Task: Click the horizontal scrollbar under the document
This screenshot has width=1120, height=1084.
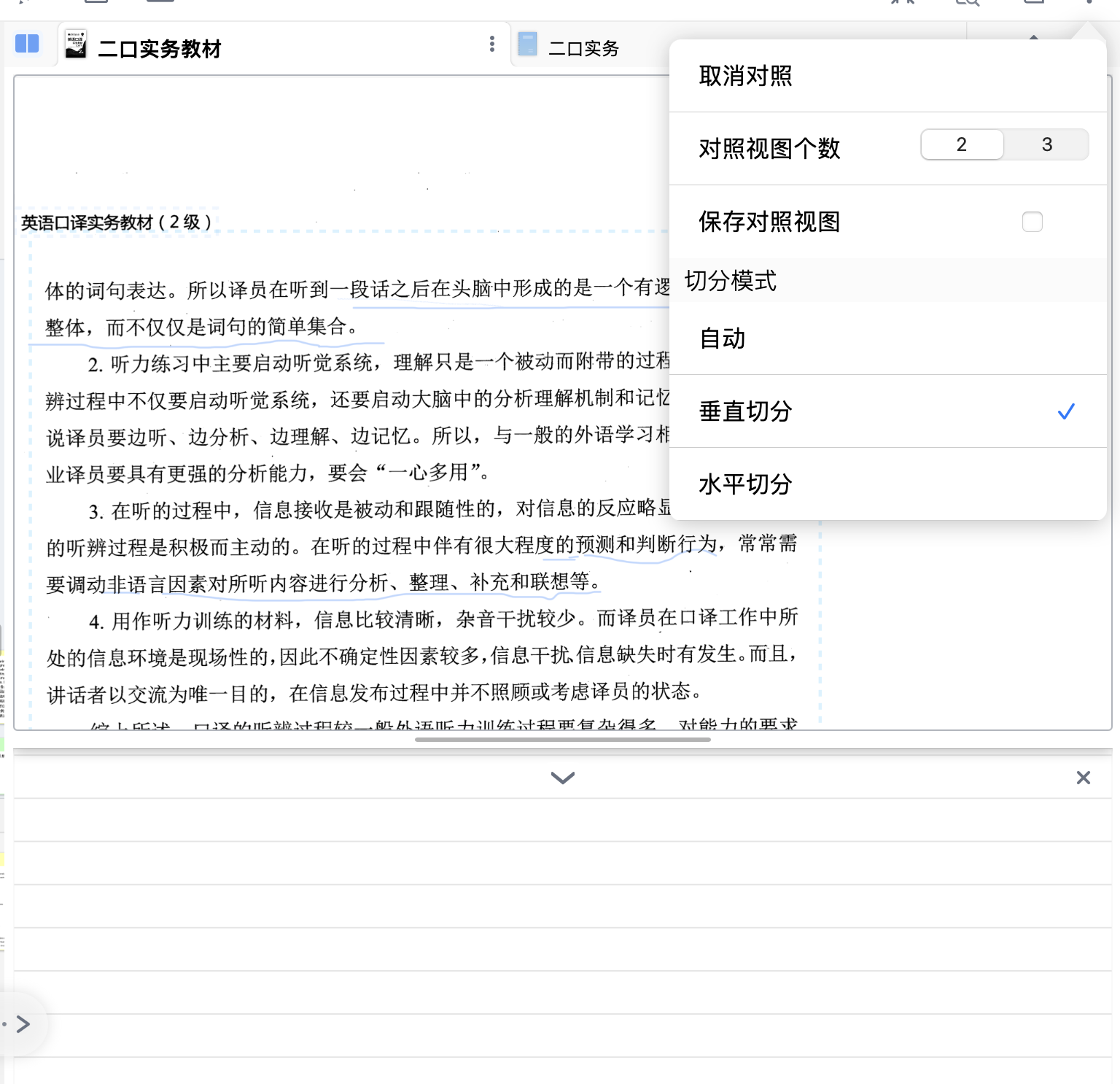Action: [x=562, y=740]
